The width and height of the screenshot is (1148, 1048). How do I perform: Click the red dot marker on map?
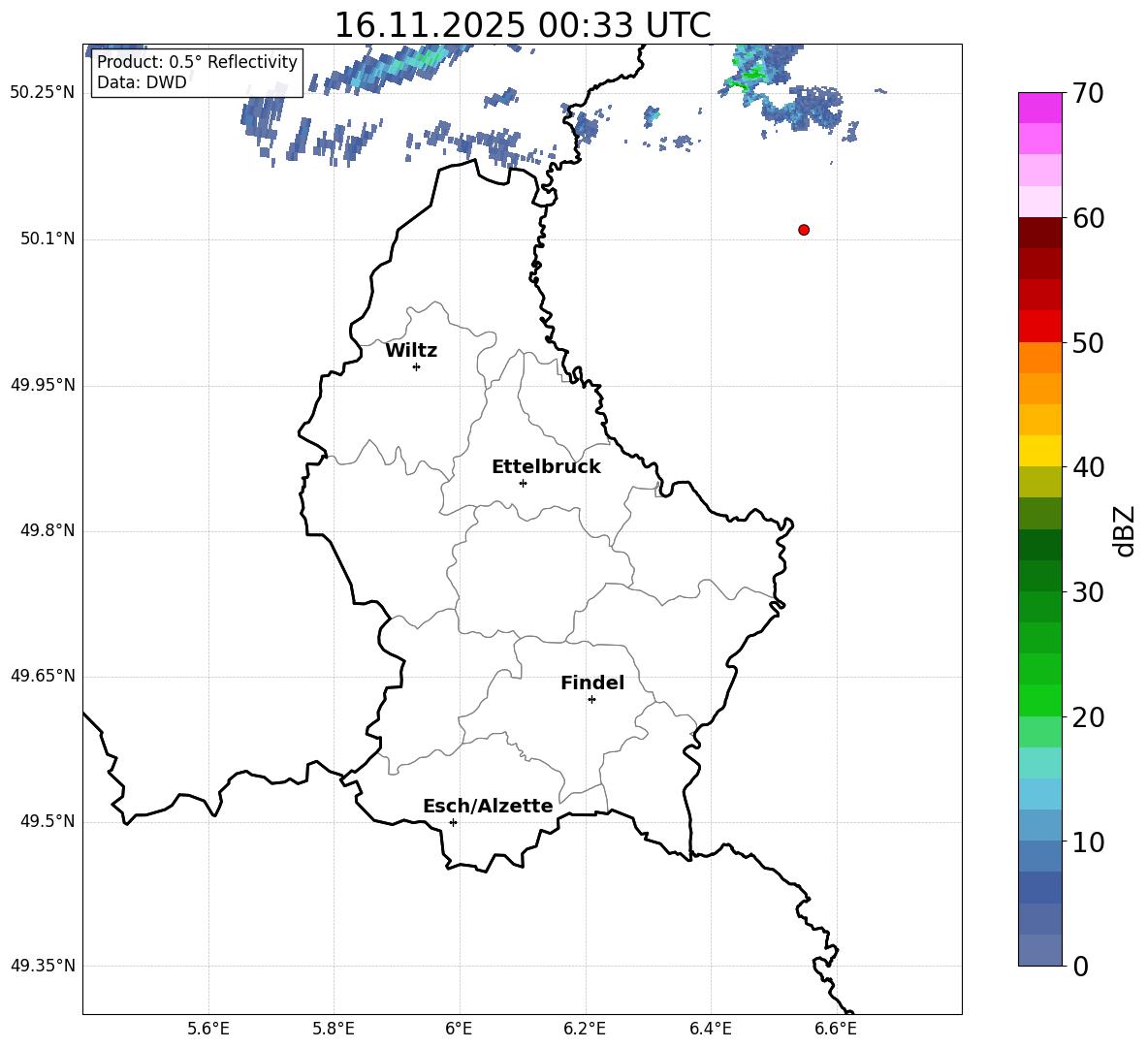point(804,230)
